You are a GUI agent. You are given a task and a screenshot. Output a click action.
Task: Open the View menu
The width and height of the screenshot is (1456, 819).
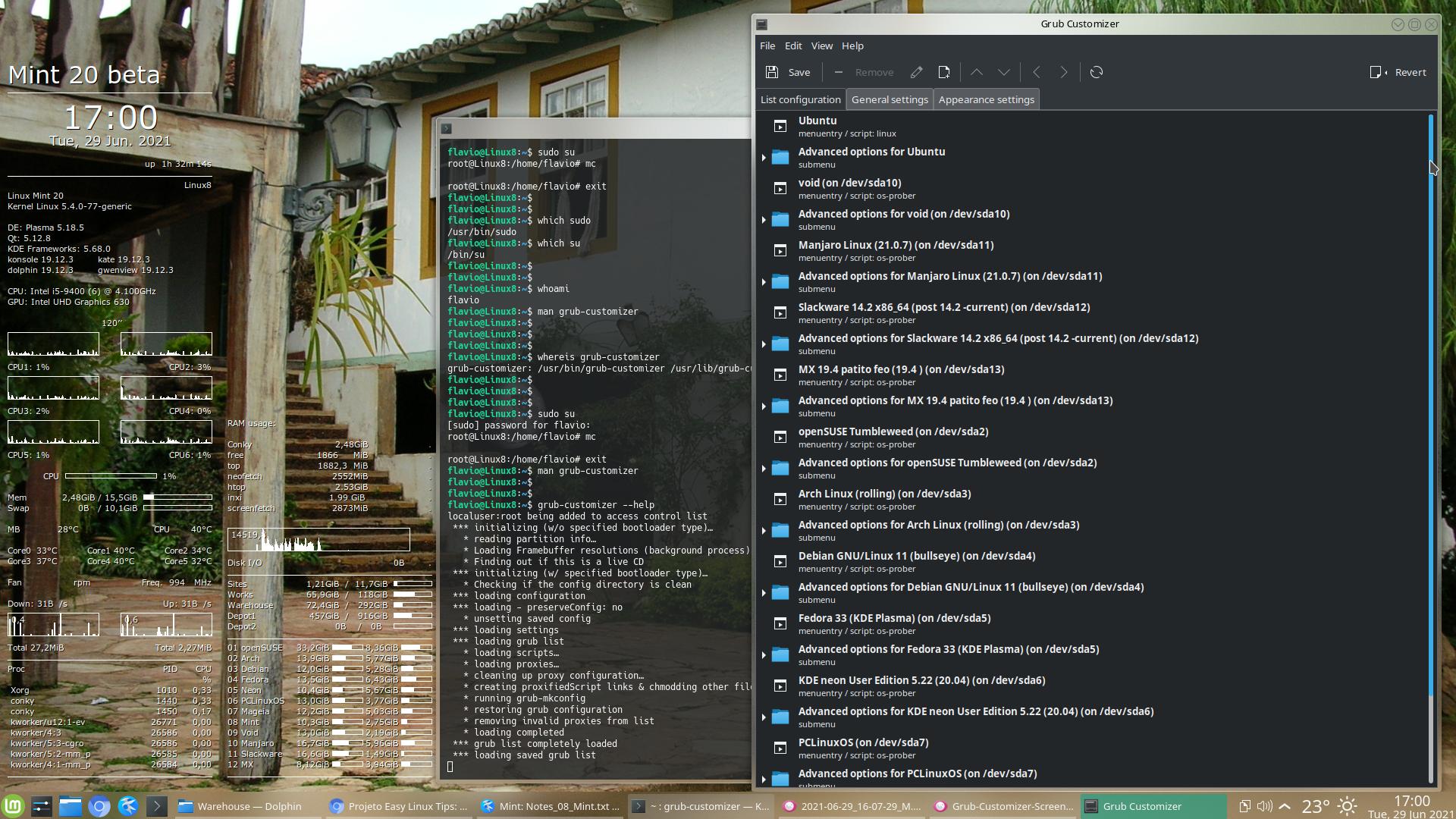pos(822,45)
